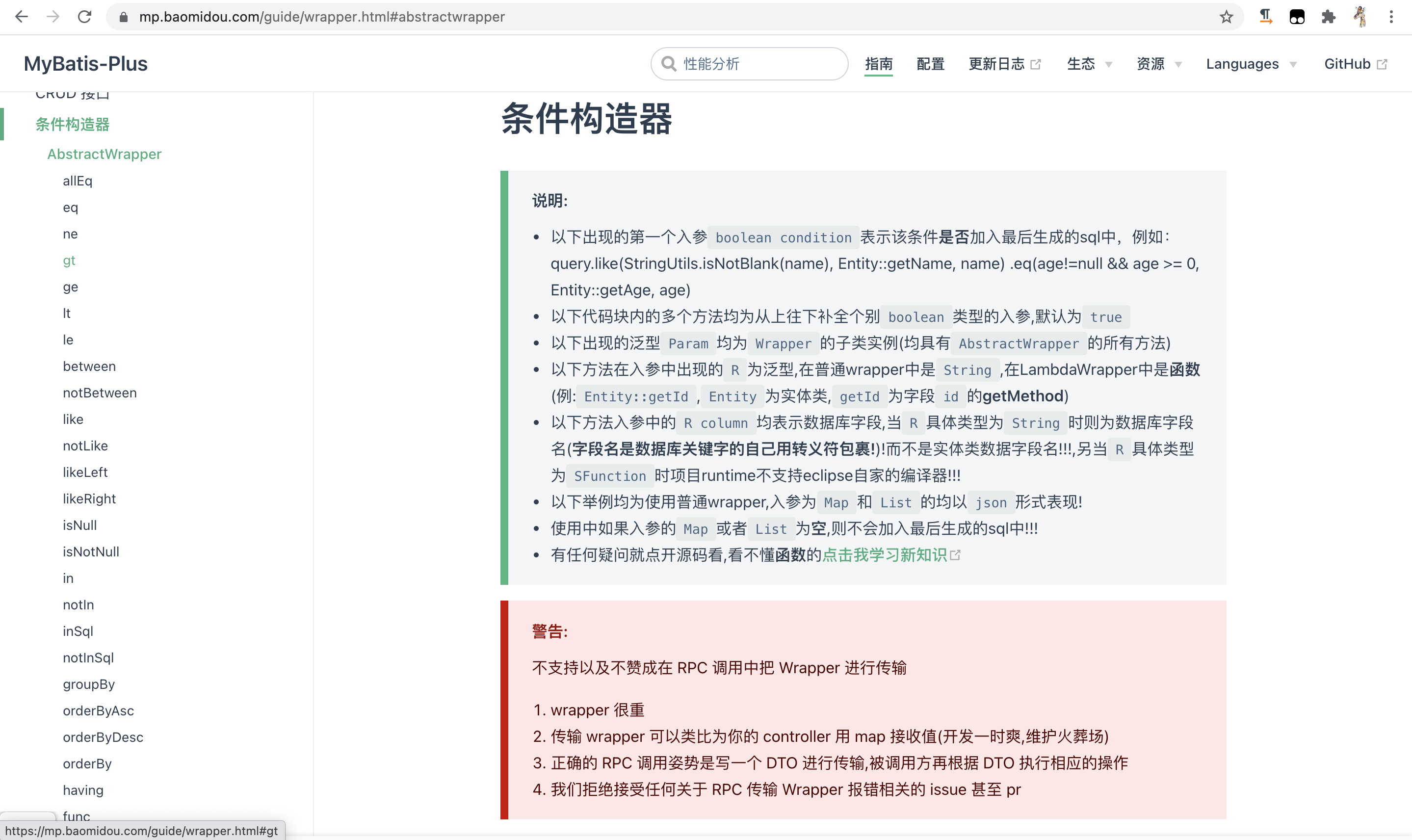Click the browser forward arrow

tap(53, 16)
